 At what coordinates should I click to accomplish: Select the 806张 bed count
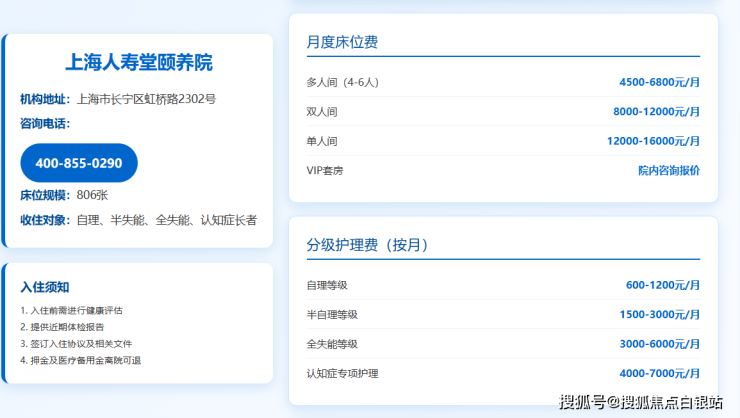(92, 195)
